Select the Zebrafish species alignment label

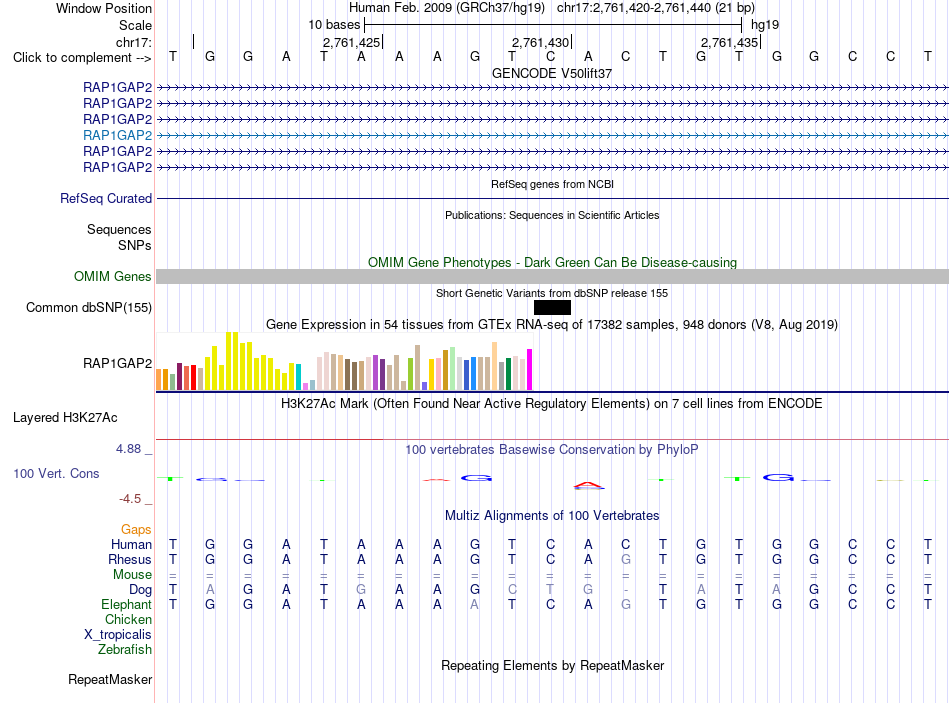pyautogui.click(x=125, y=649)
